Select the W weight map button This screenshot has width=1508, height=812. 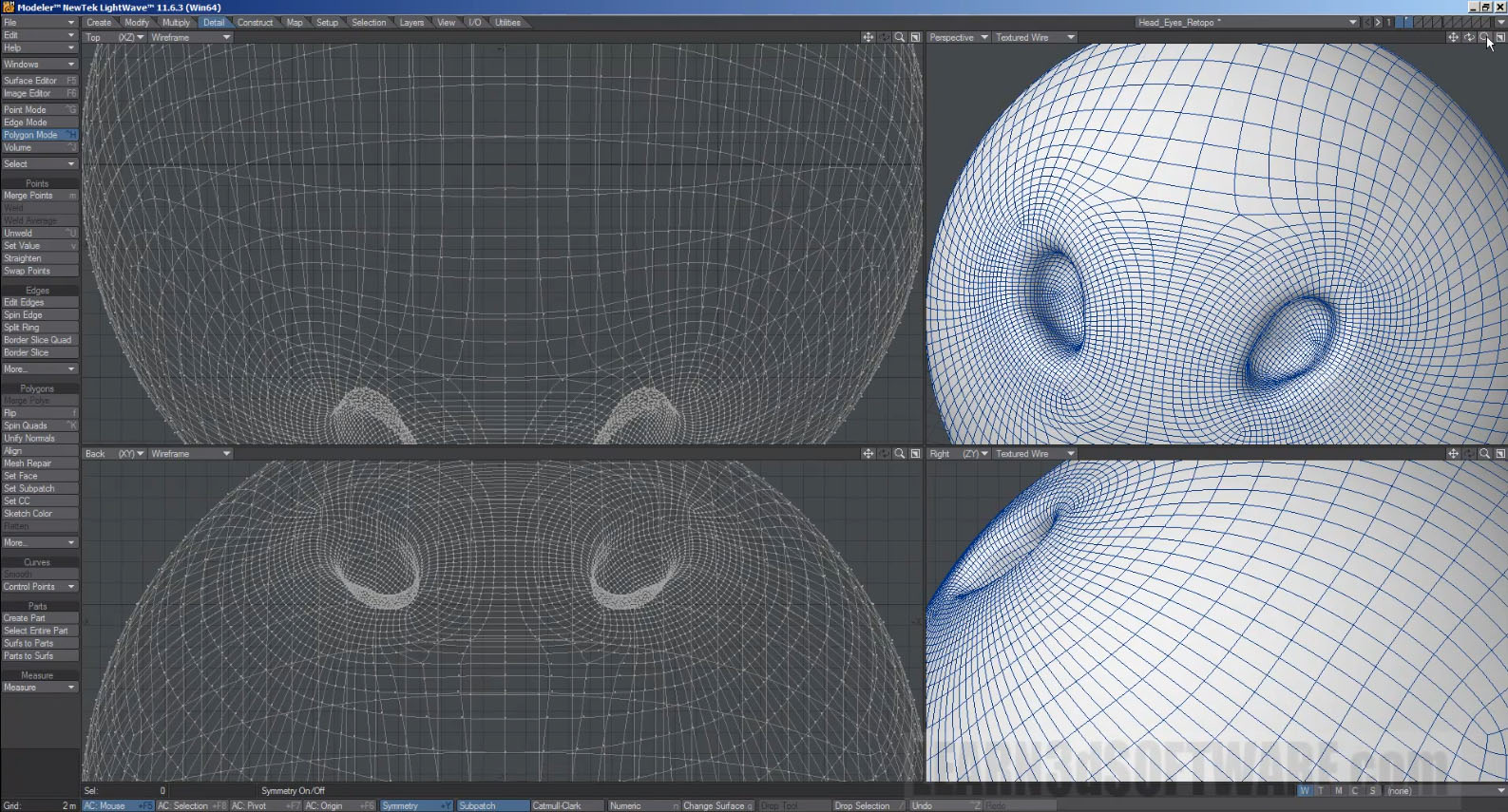(x=1305, y=791)
